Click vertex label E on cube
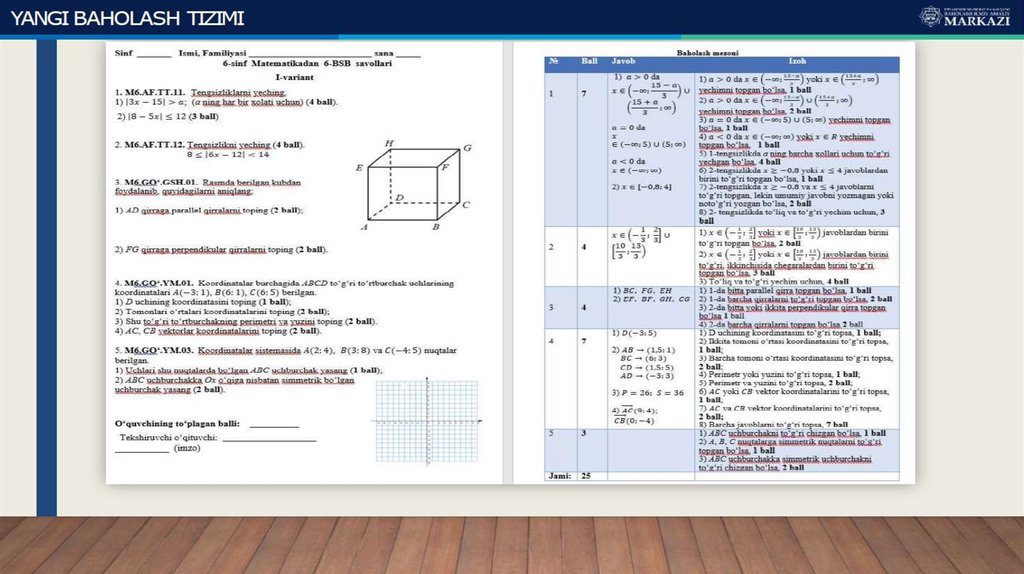The height and width of the screenshot is (574, 1024). tap(359, 168)
